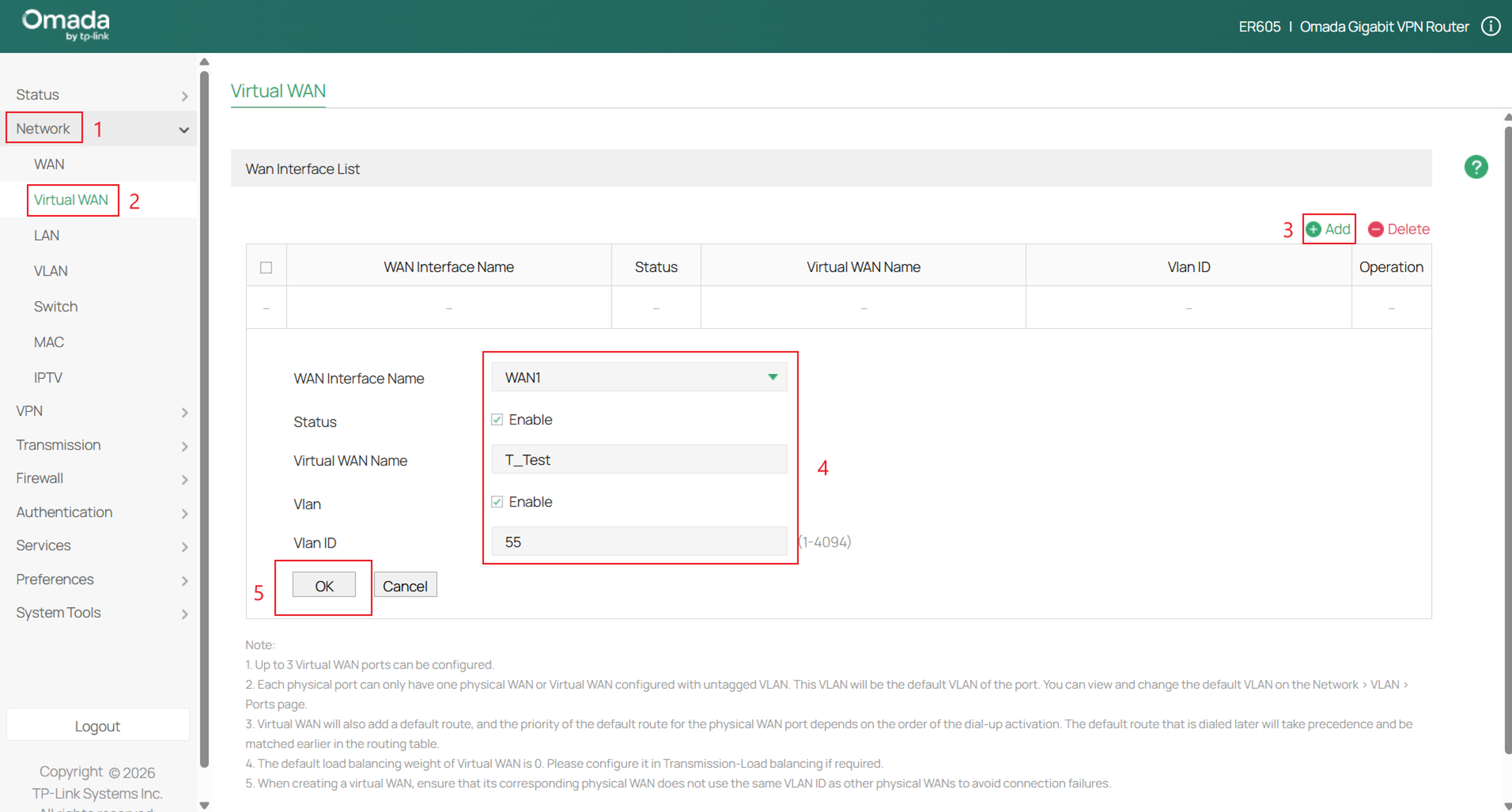1512x812 pixels.
Task: Open the LAN submenu item
Action: (47, 235)
